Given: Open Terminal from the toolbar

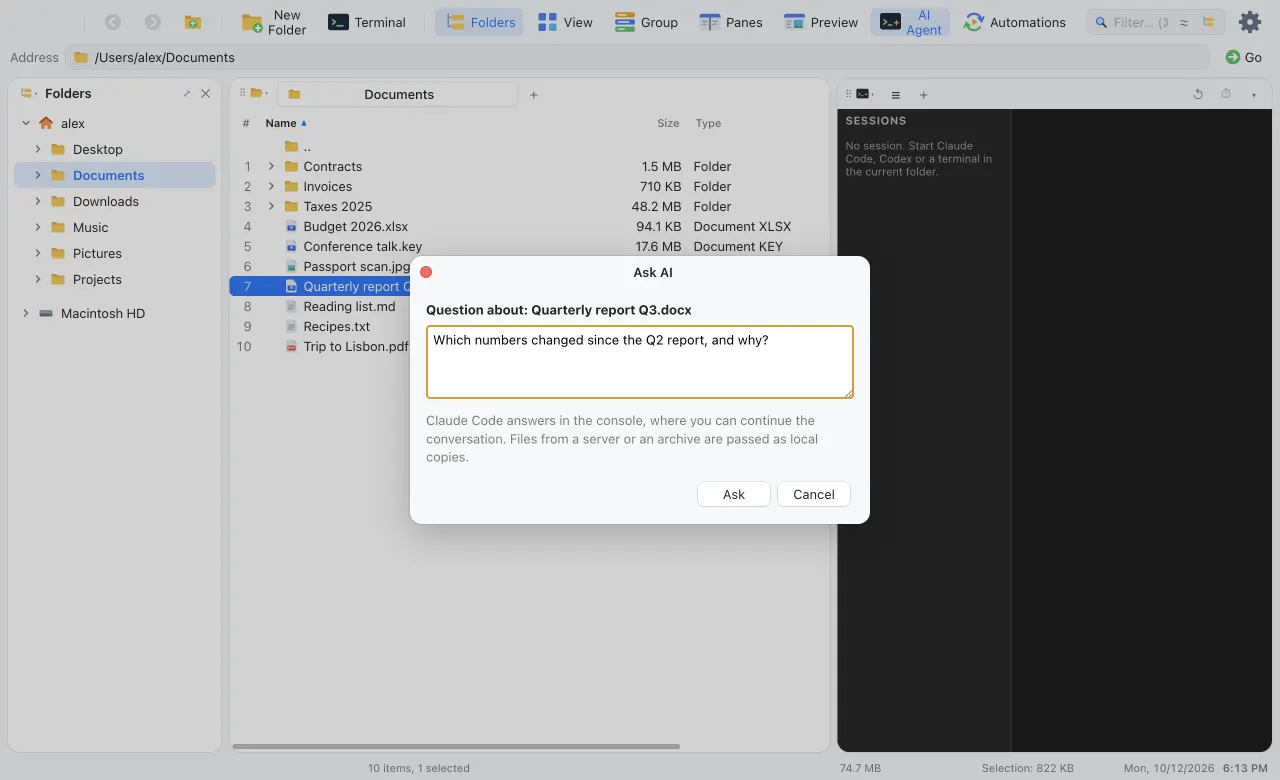Looking at the screenshot, I should [x=367, y=22].
